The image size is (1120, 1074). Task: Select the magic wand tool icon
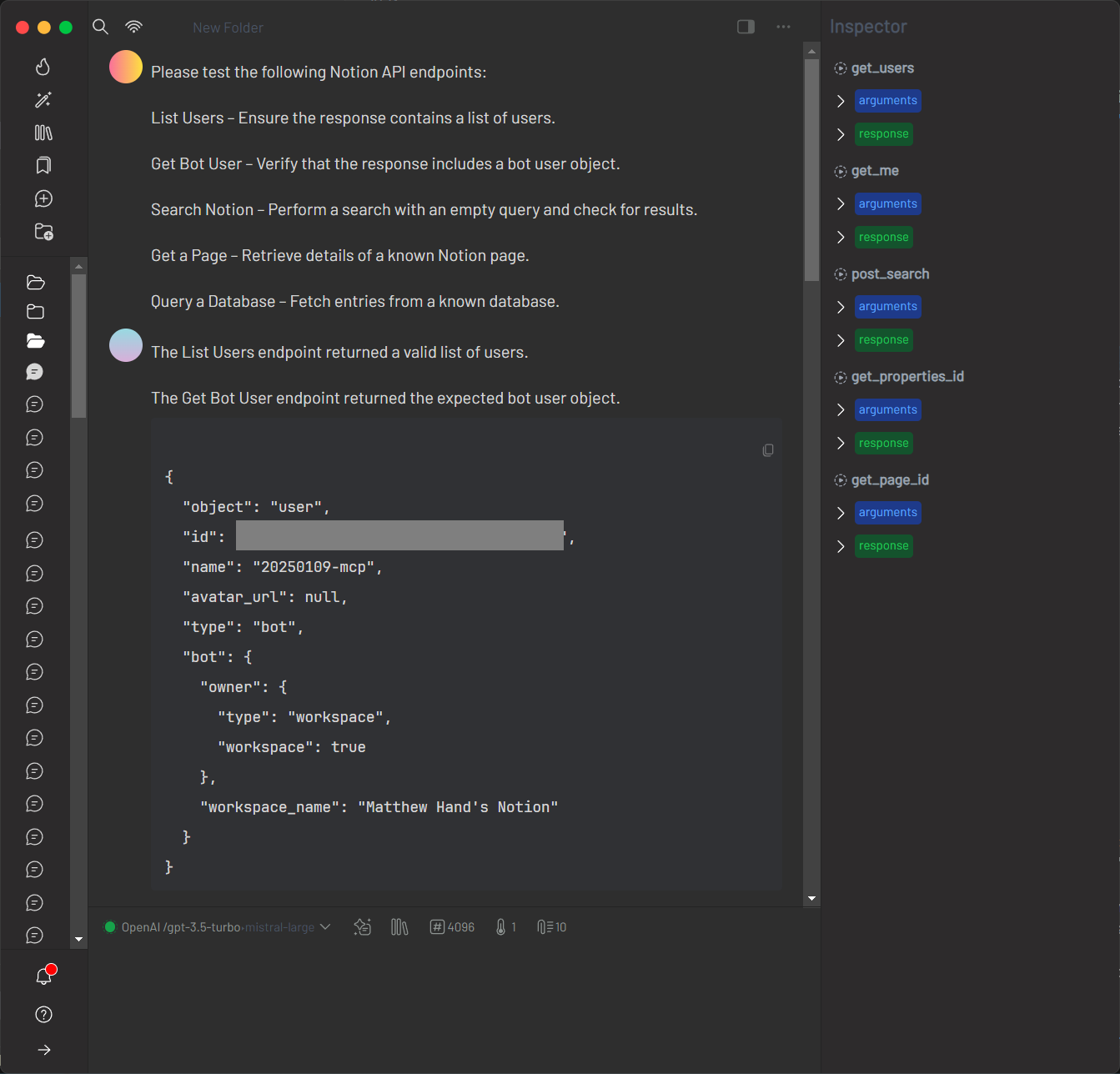pyautogui.click(x=43, y=100)
